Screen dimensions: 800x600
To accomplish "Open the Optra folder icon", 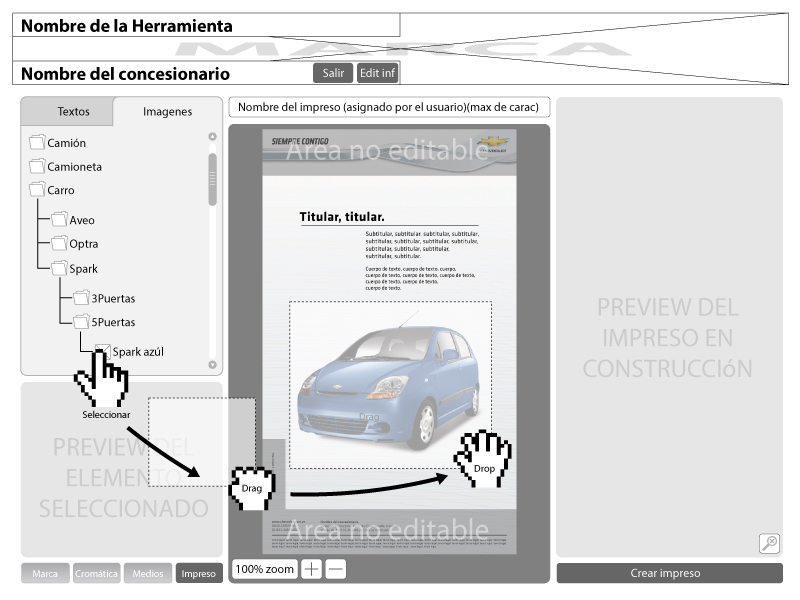I will [59, 243].
